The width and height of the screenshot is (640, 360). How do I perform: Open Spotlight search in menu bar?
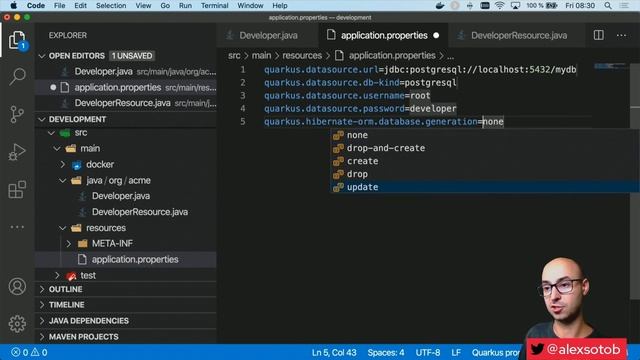[x=608, y=5]
